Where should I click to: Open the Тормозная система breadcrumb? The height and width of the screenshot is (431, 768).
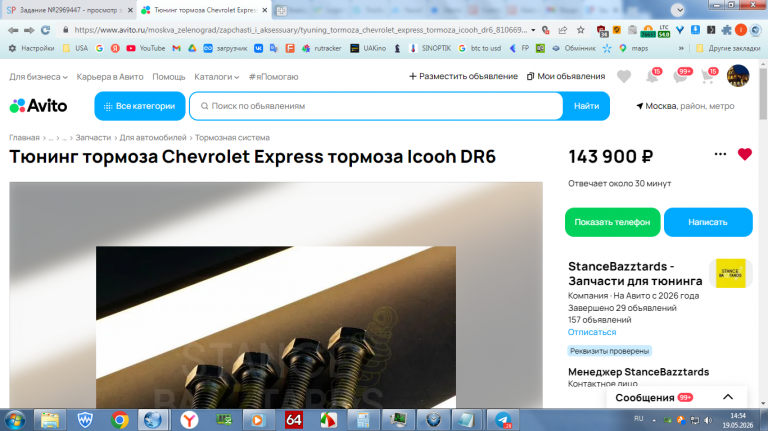(232, 138)
